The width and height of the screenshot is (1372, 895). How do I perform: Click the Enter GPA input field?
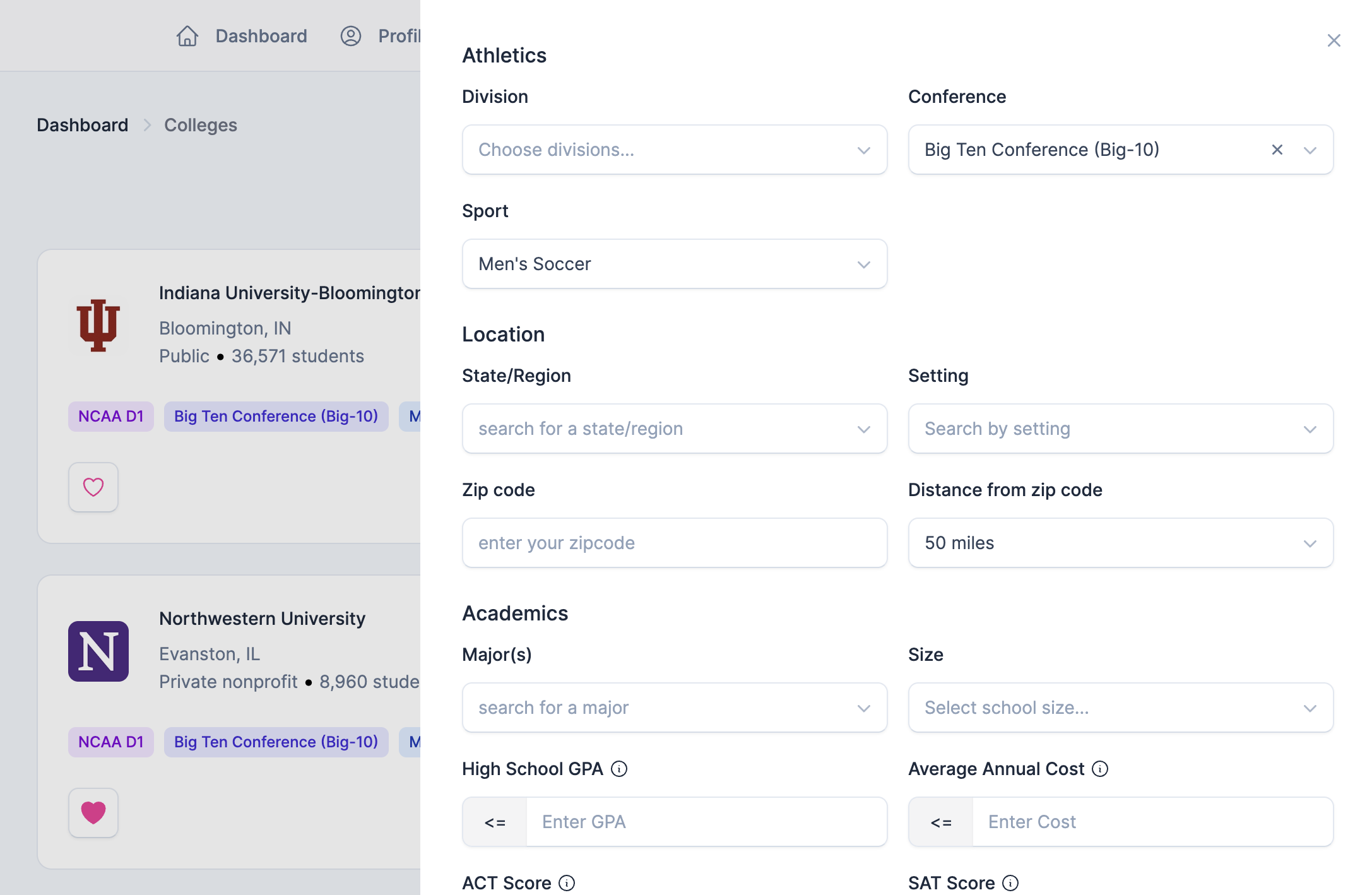[706, 822]
